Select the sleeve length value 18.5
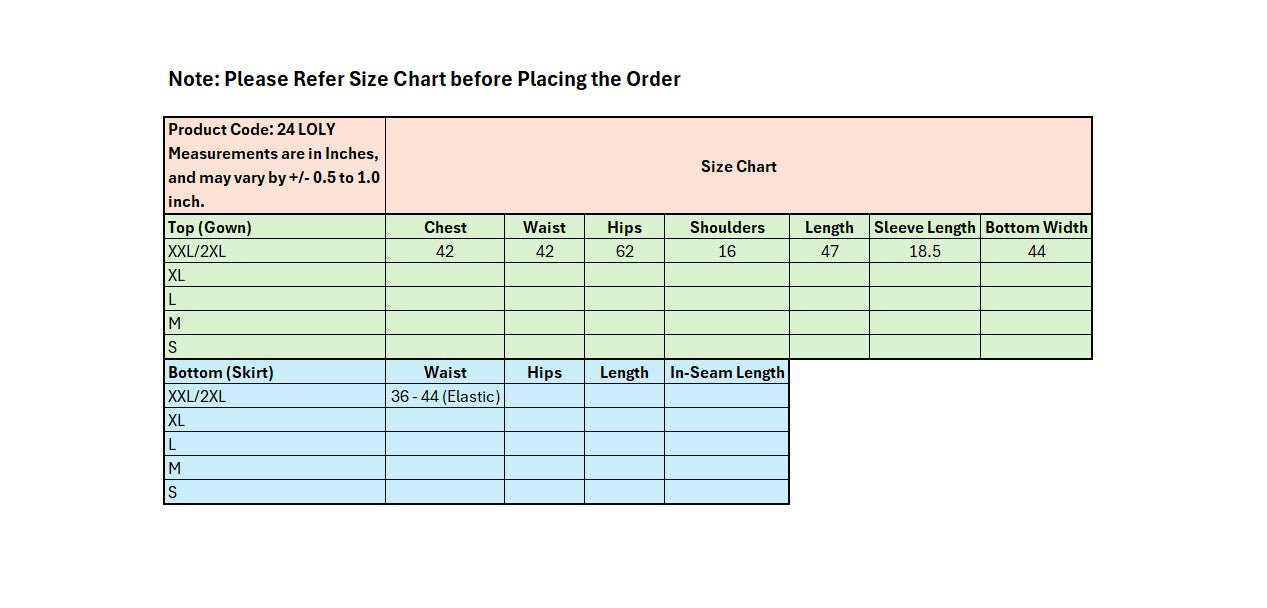The height and width of the screenshot is (608, 1267). (924, 251)
